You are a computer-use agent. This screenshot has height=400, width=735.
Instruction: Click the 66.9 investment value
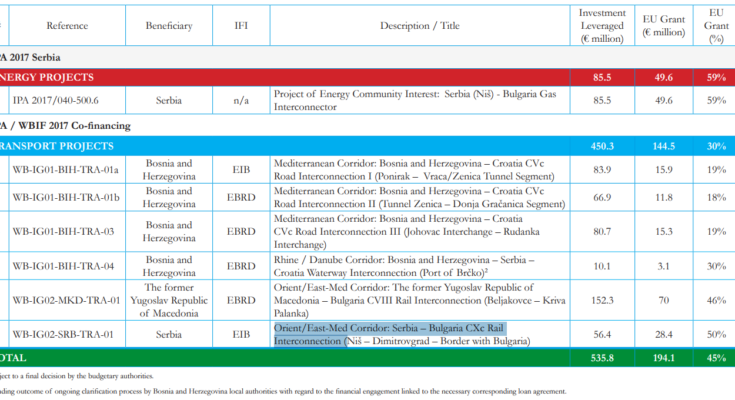tap(602, 197)
